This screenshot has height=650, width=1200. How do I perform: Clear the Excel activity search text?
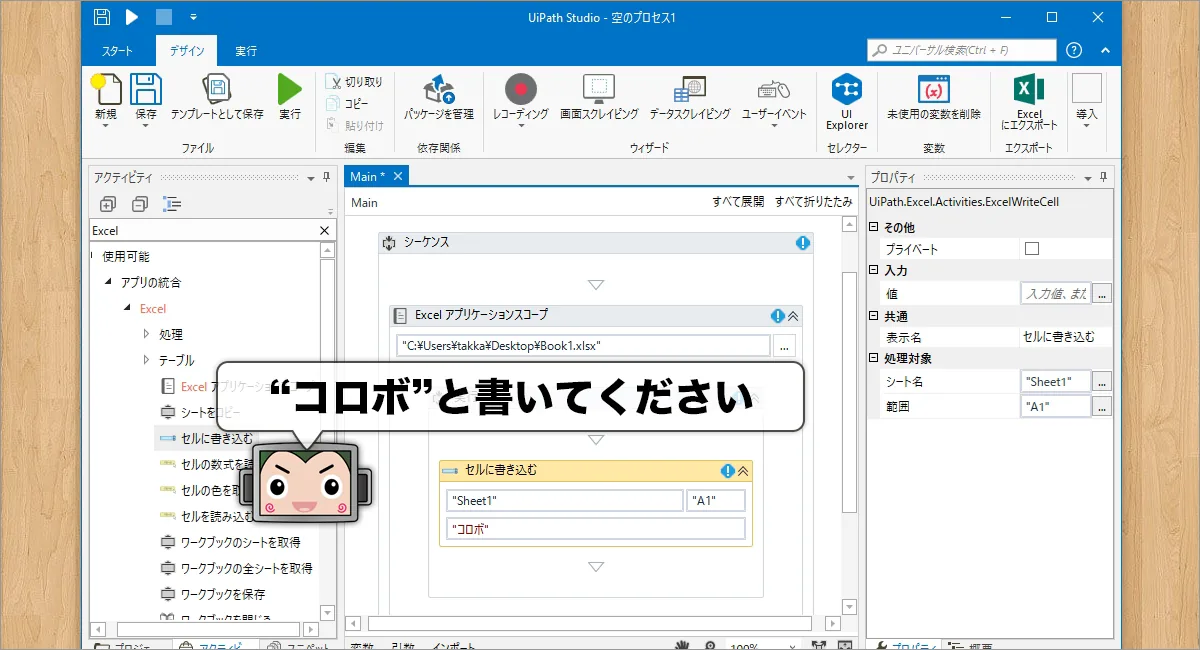click(x=324, y=231)
